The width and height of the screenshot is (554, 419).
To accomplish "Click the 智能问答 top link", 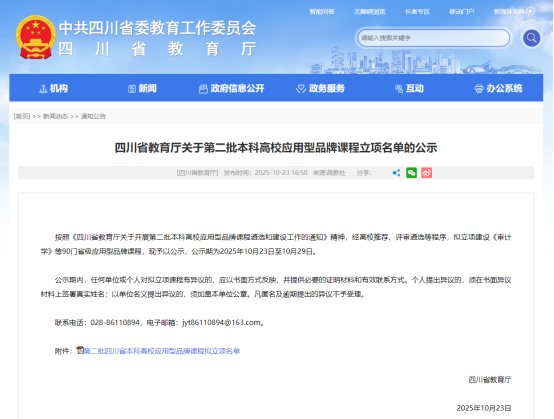I will [x=322, y=12].
